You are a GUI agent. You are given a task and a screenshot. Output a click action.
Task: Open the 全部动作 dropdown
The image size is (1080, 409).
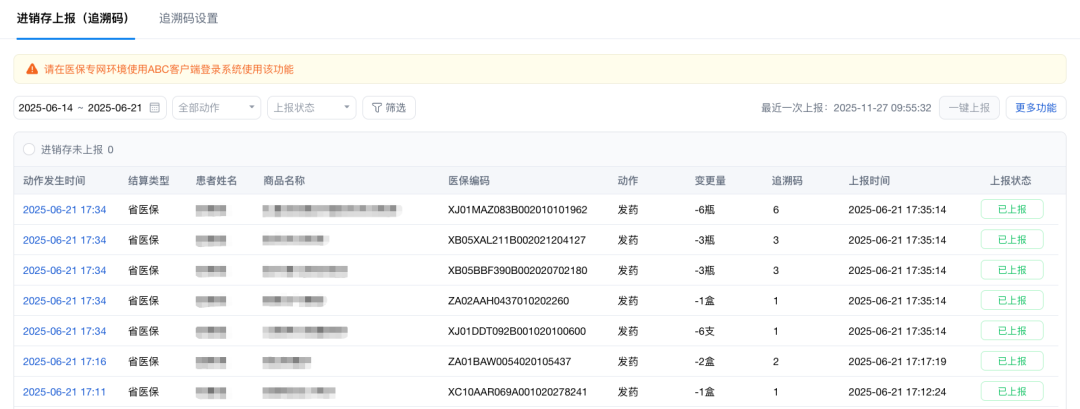click(x=217, y=108)
